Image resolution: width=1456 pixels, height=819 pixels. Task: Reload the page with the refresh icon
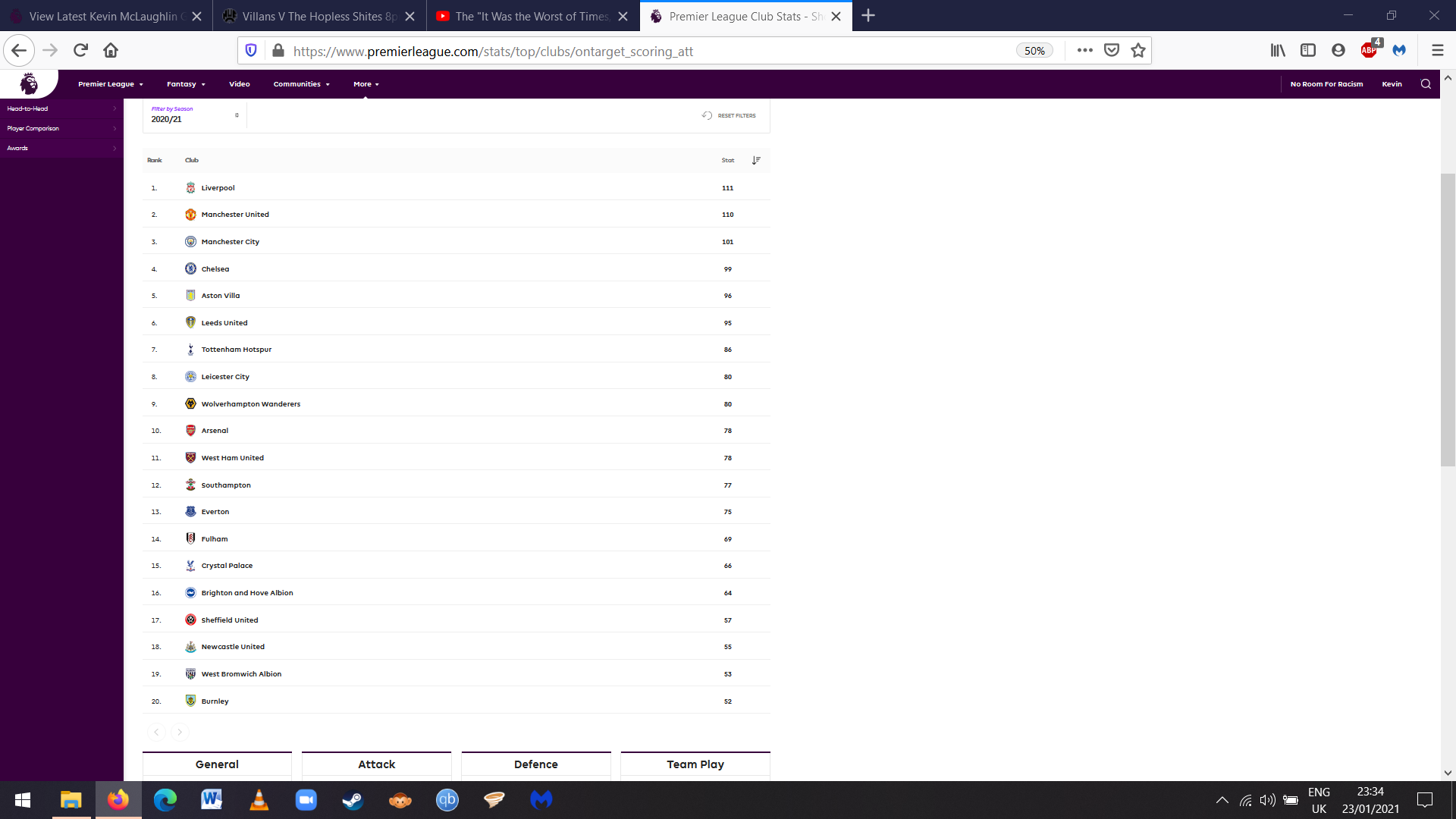click(80, 51)
